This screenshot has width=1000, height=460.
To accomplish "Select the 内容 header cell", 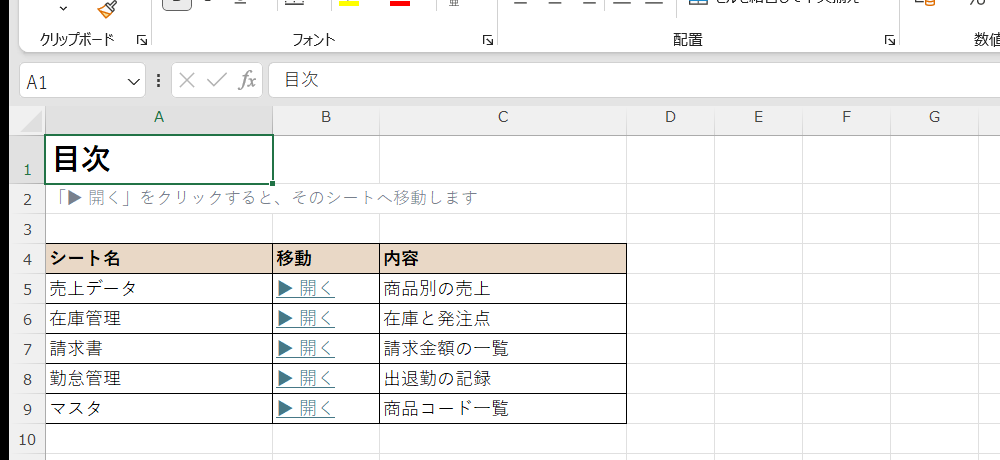I will 503,258.
